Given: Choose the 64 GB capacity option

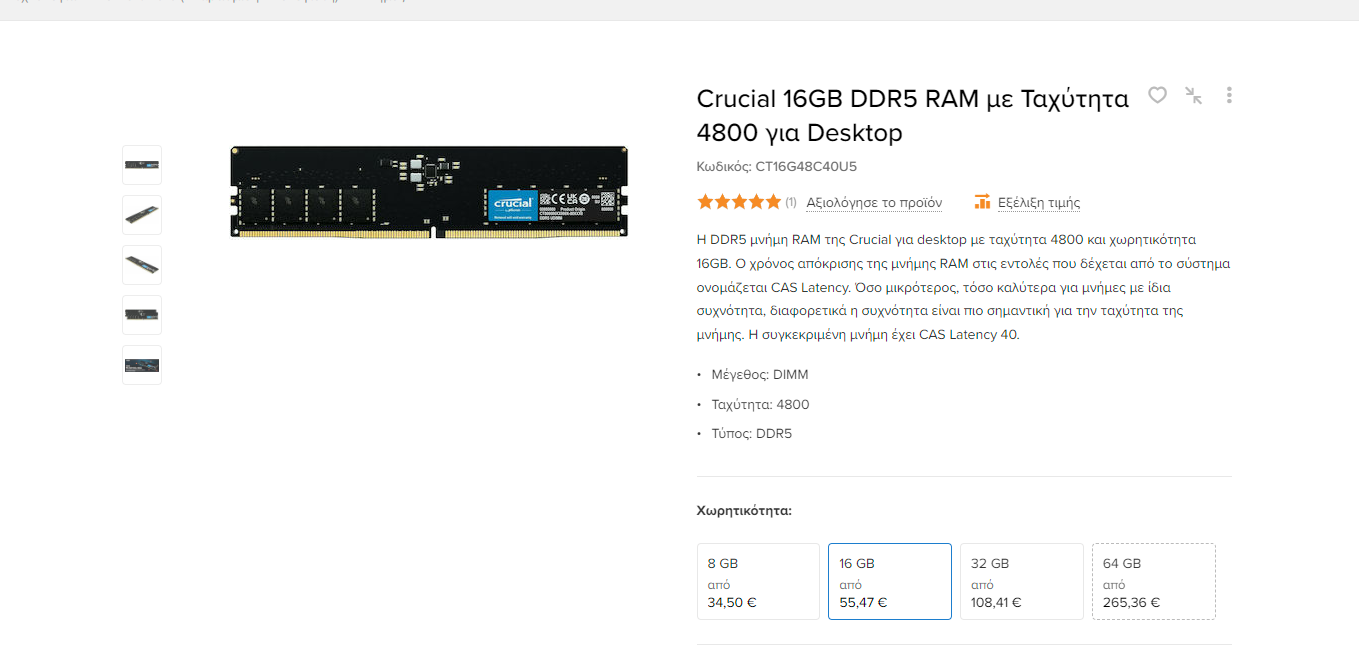Looking at the screenshot, I should coord(1154,581).
